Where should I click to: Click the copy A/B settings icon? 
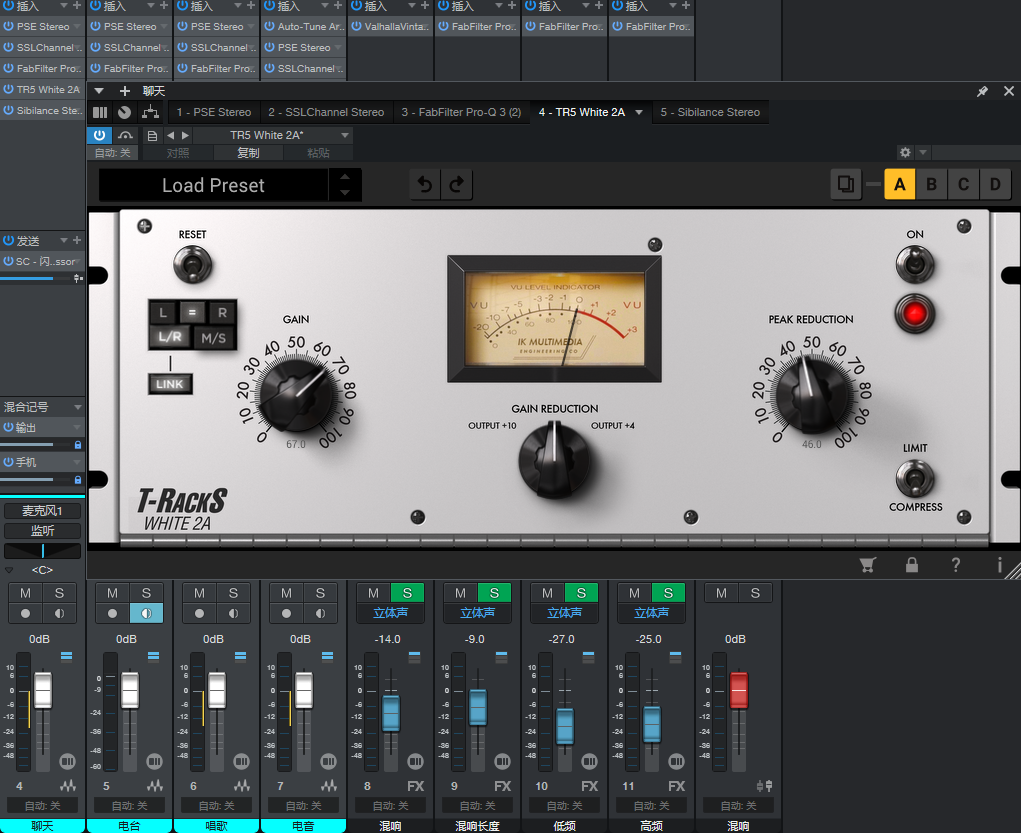tap(845, 184)
